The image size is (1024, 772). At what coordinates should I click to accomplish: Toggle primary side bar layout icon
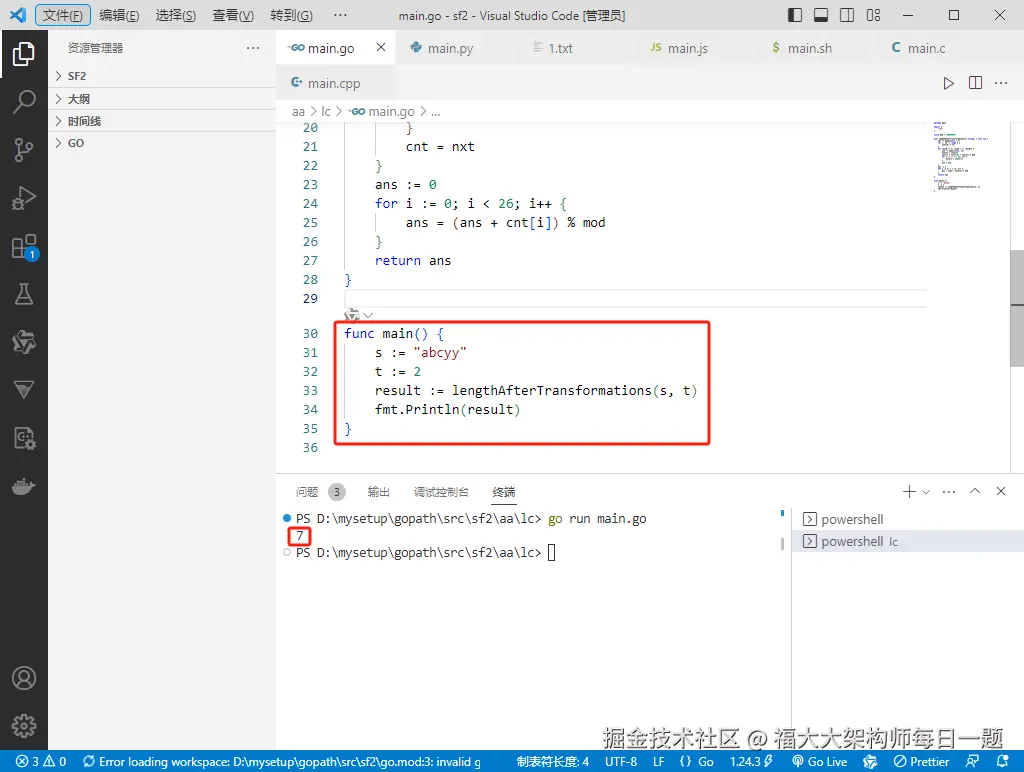[795, 15]
